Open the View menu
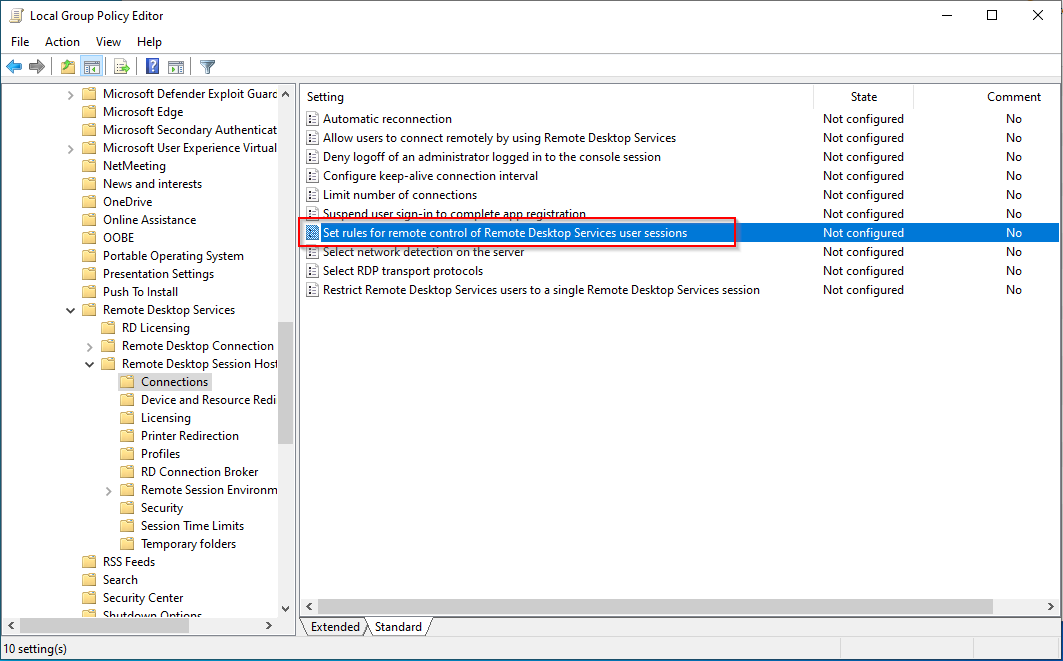1063x661 pixels. pos(108,42)
